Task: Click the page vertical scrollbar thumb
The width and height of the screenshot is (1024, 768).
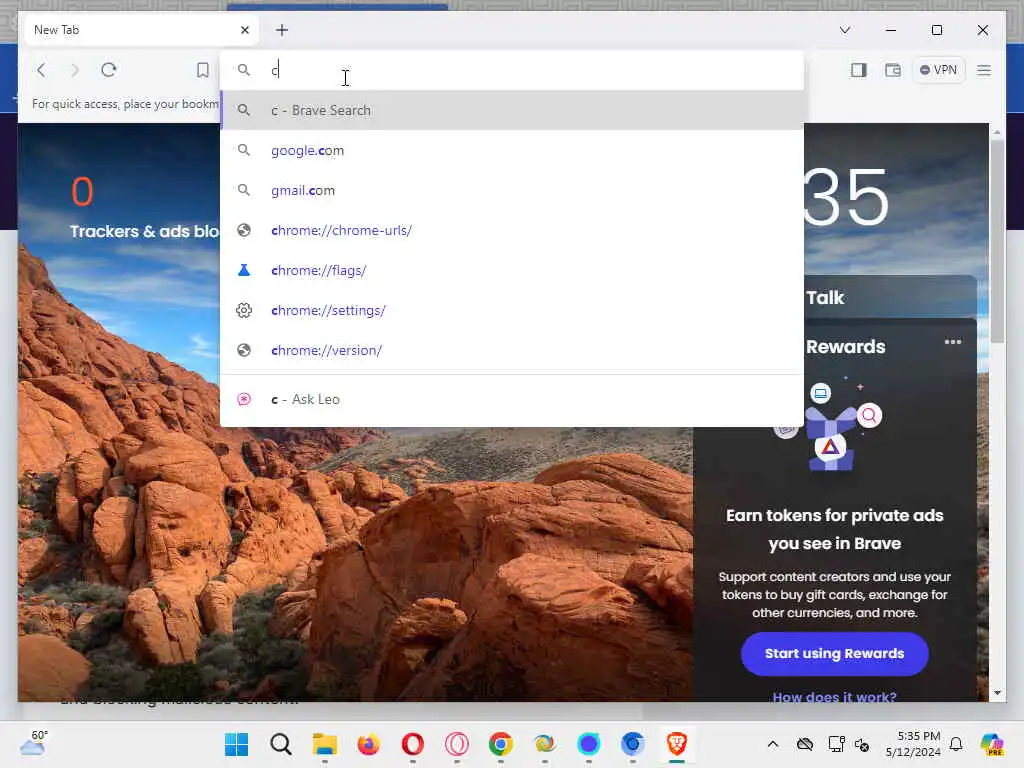Action: coord(997,240)
